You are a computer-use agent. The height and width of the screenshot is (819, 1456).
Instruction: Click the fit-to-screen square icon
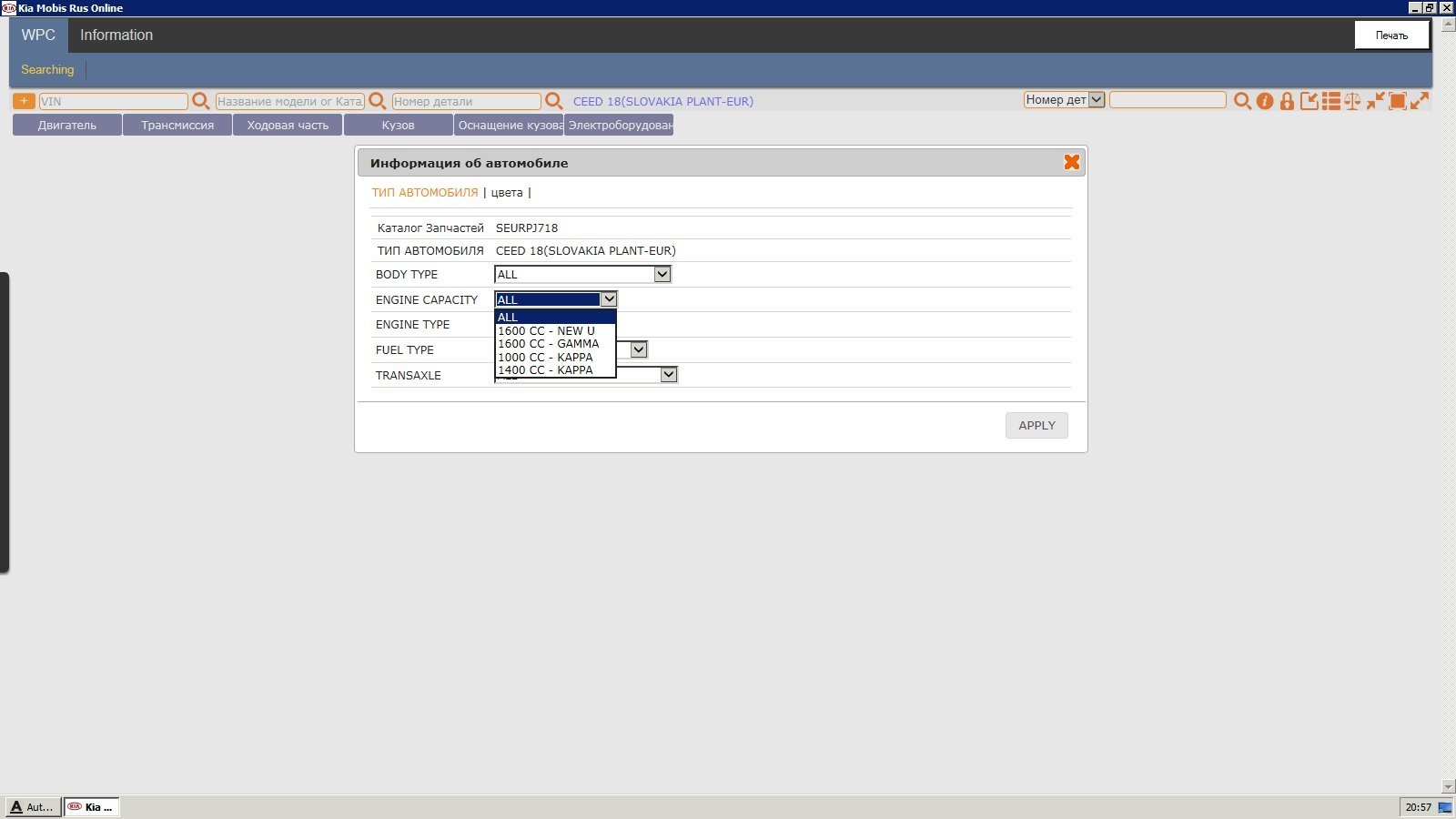(x=1398, y=101)
